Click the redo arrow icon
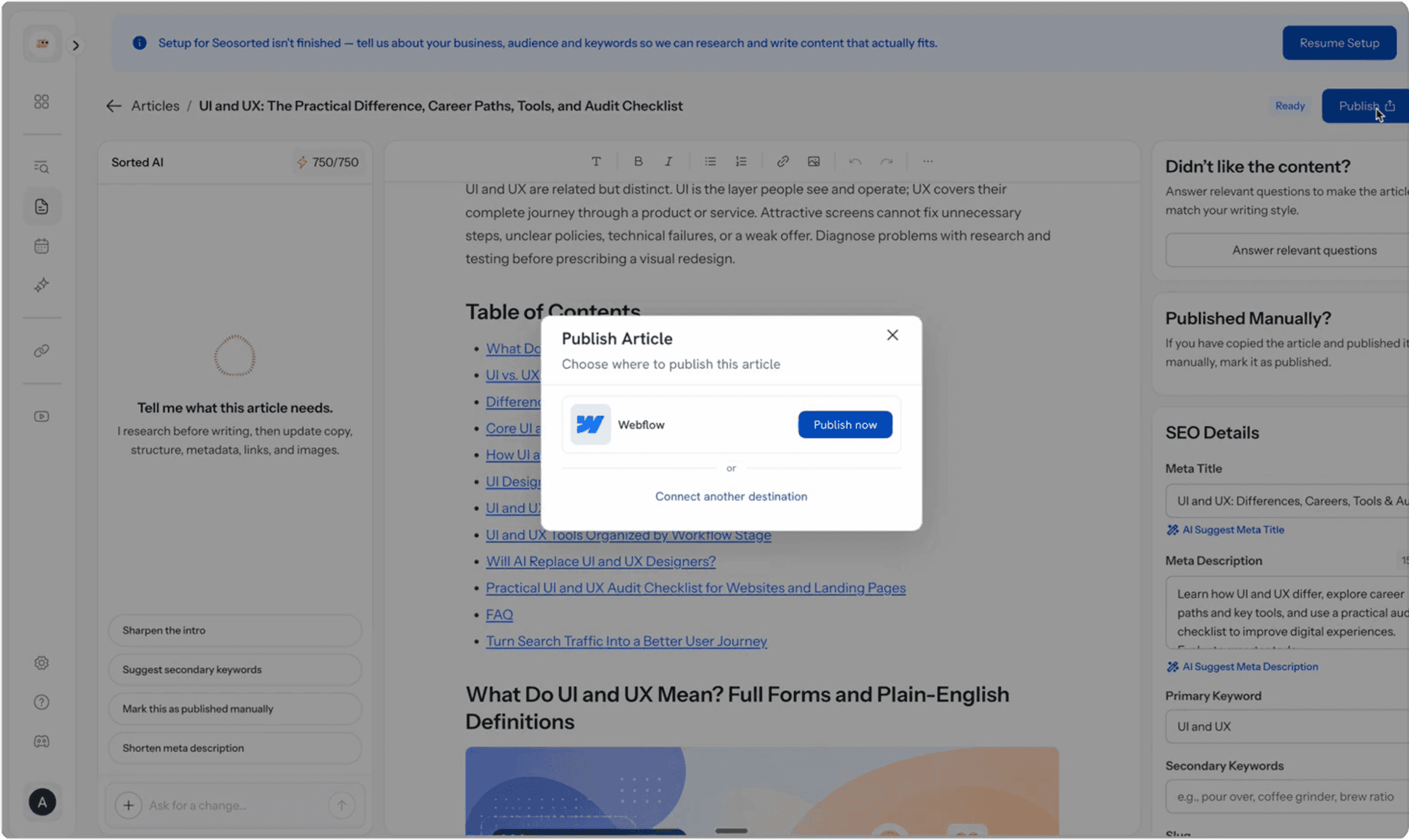Screen dimensions: 1409x840 (886, 161)
